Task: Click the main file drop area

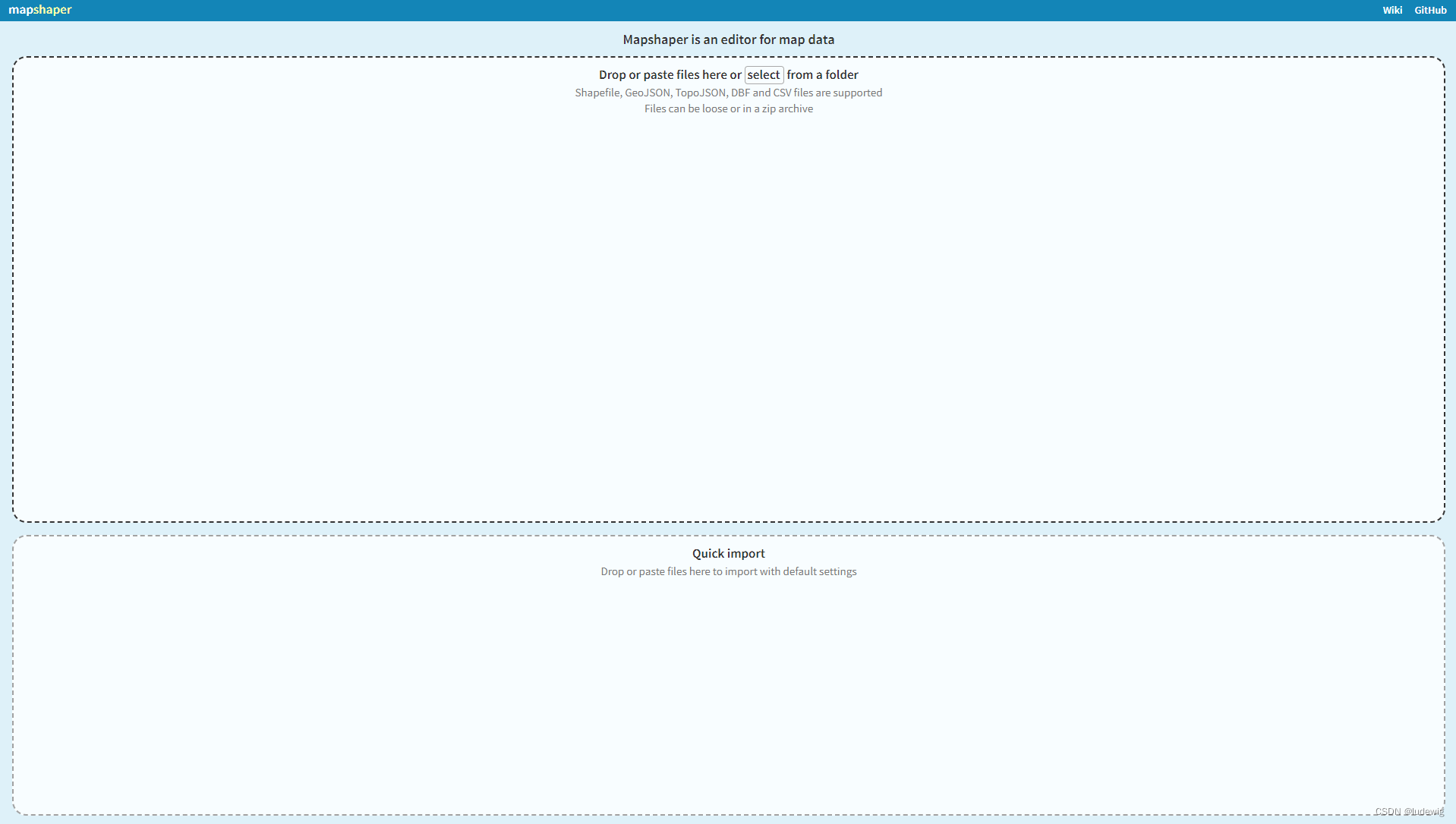Action: pyautogui.click(x=729, y=289)
